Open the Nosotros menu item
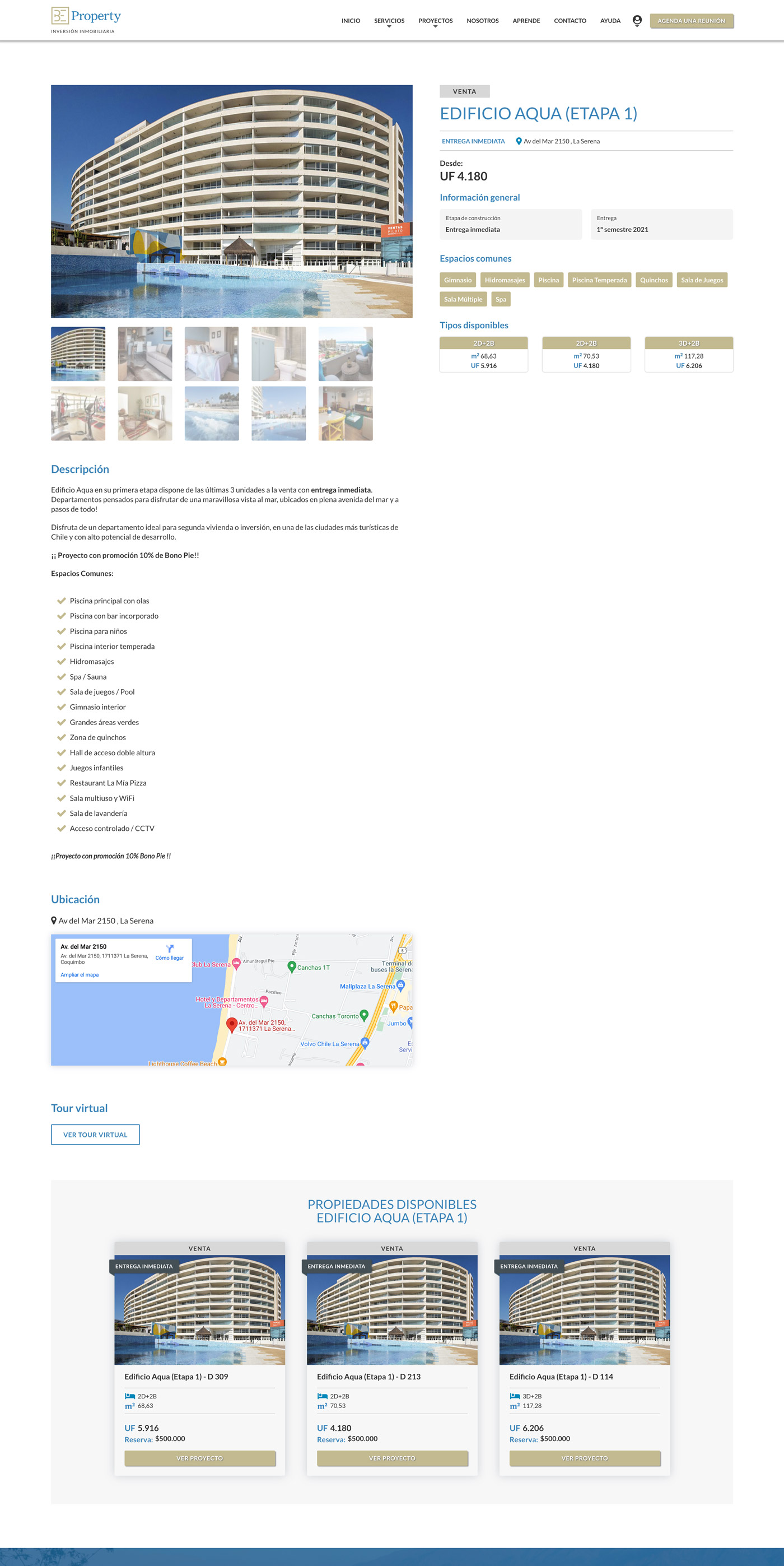The width and height of the screenshot is (784, 1566). coord(483,21)
